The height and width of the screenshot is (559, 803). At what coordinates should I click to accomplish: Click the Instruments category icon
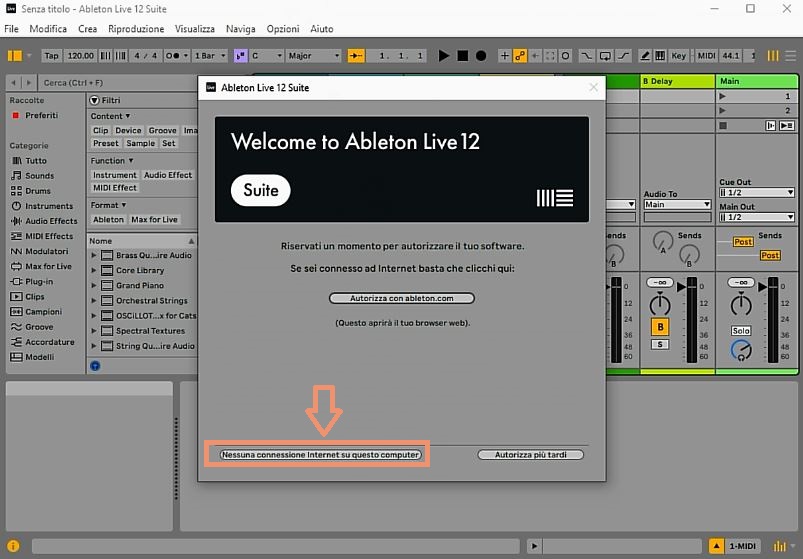tap(16, 206)
